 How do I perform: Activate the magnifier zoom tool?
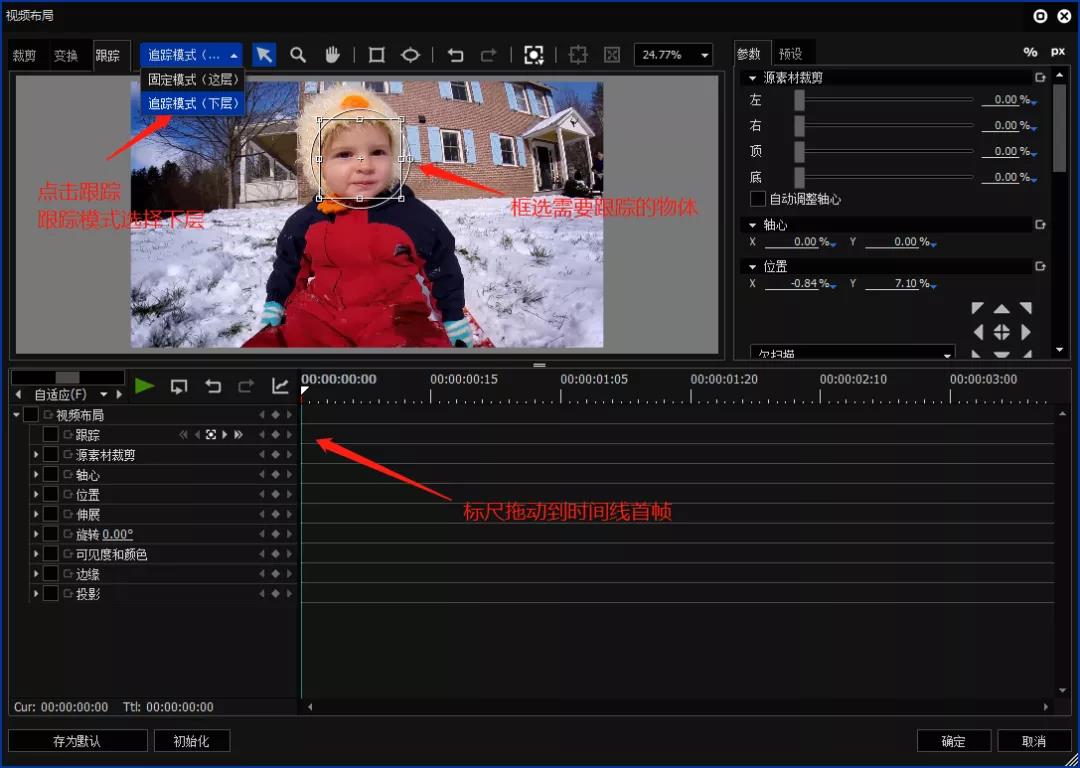point(298,55)
